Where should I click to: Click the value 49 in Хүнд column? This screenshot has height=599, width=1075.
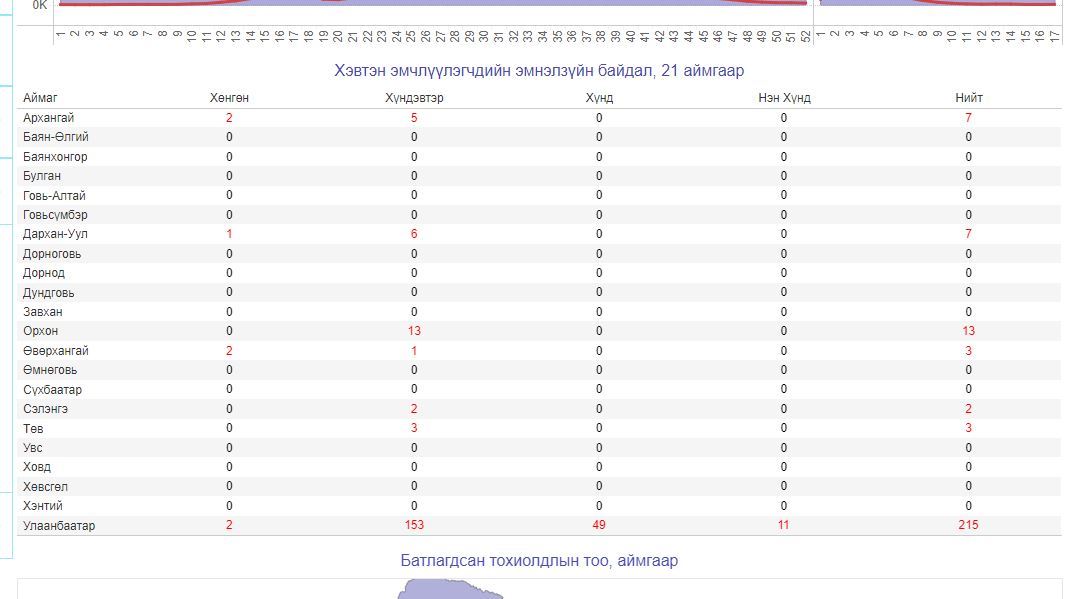599,525
